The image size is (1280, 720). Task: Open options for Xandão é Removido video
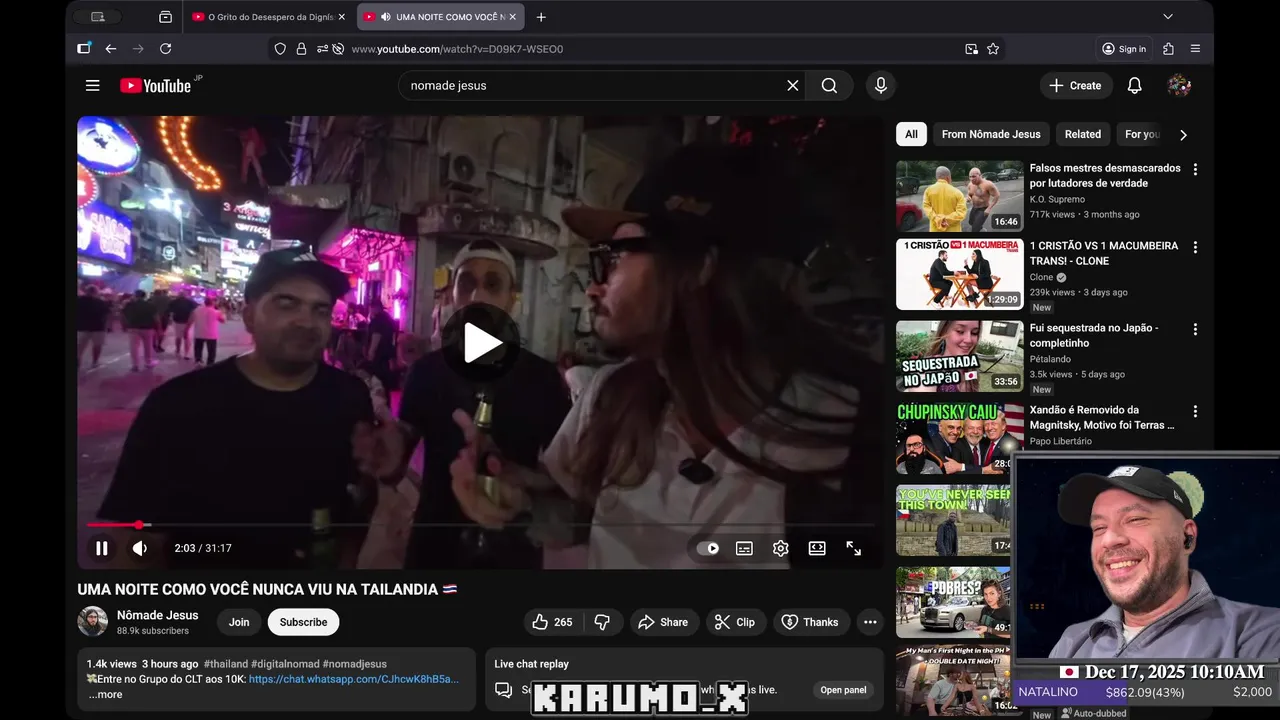pyautogui.click(x=1195, y=411)
